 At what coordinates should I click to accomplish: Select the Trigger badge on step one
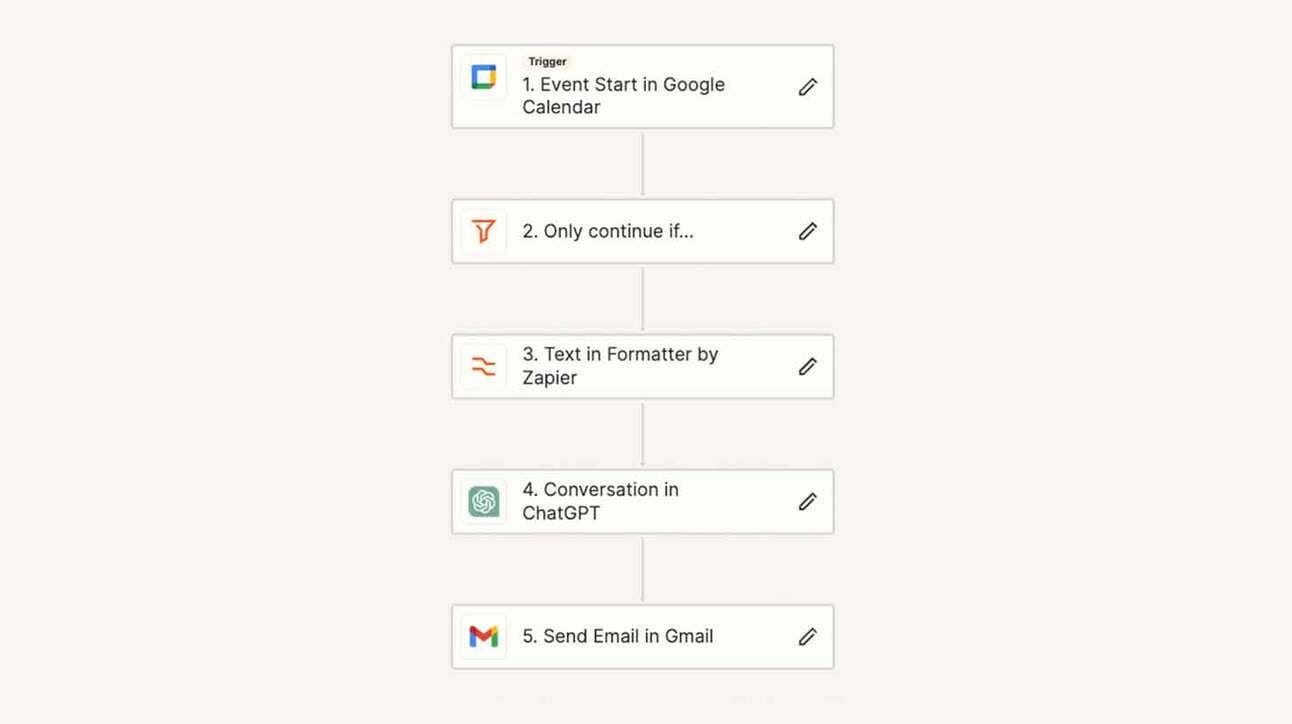tap(547, 62)
